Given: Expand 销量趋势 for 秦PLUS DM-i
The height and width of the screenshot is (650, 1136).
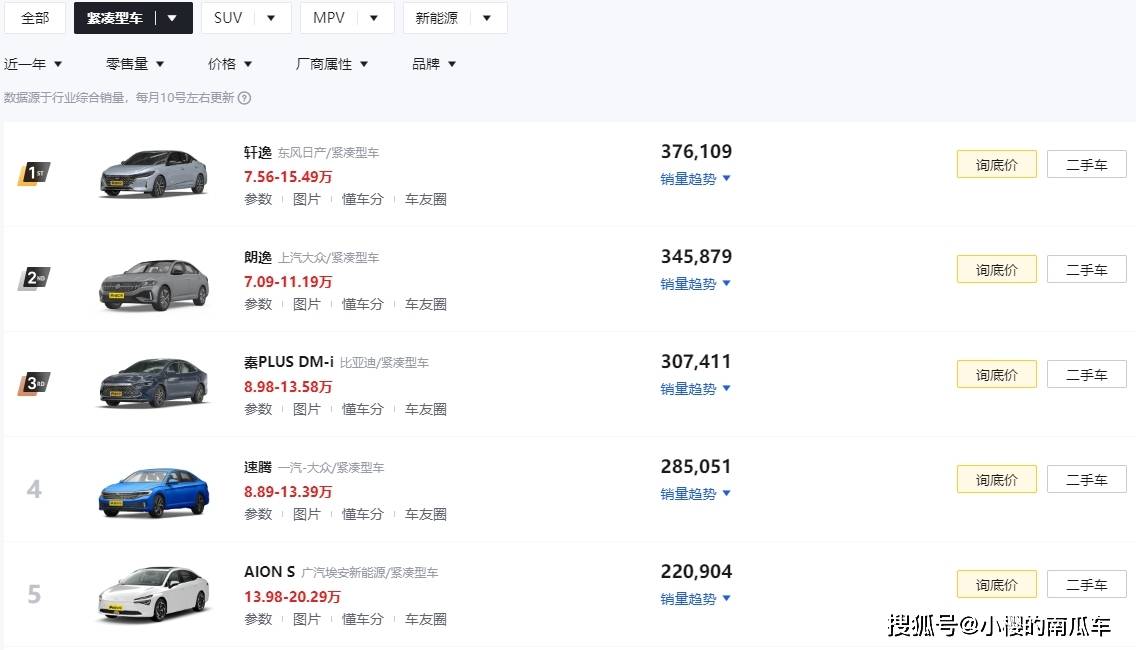Looking at the screenshot, I should pyautogui.click(x=696, y=389).
